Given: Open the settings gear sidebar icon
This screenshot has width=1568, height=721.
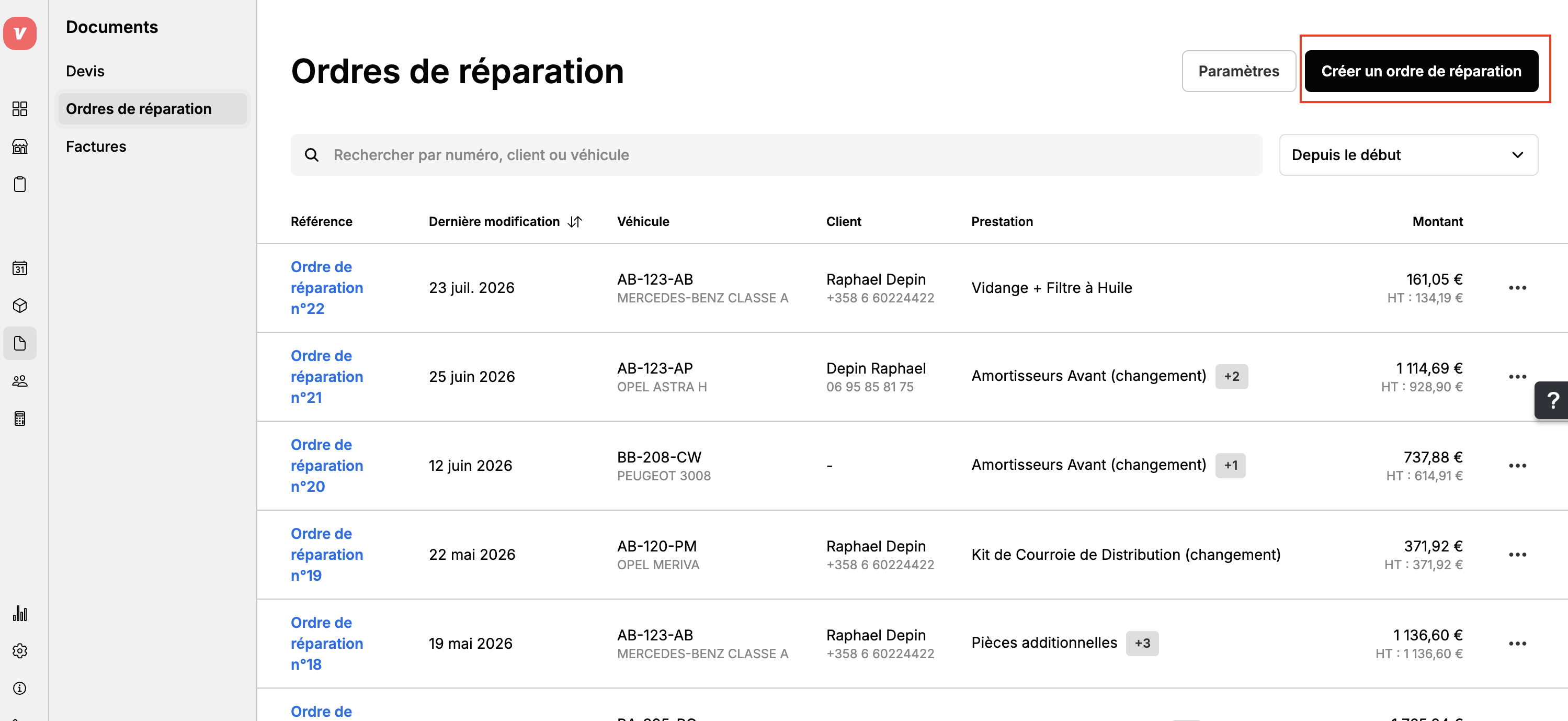Looking at the screenshot, I should pos(19,651).
